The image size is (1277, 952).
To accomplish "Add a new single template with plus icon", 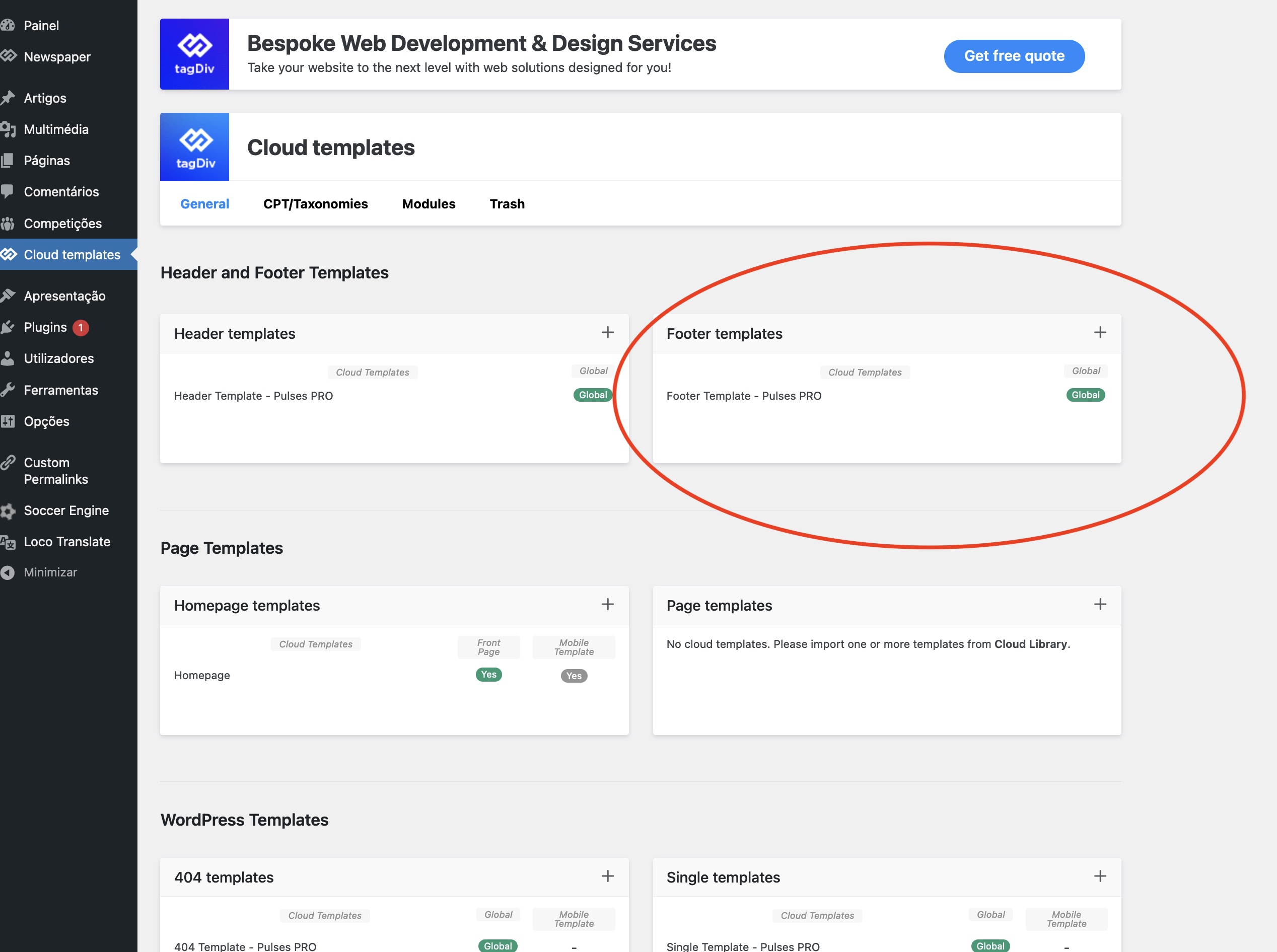I will [1100, 876].
